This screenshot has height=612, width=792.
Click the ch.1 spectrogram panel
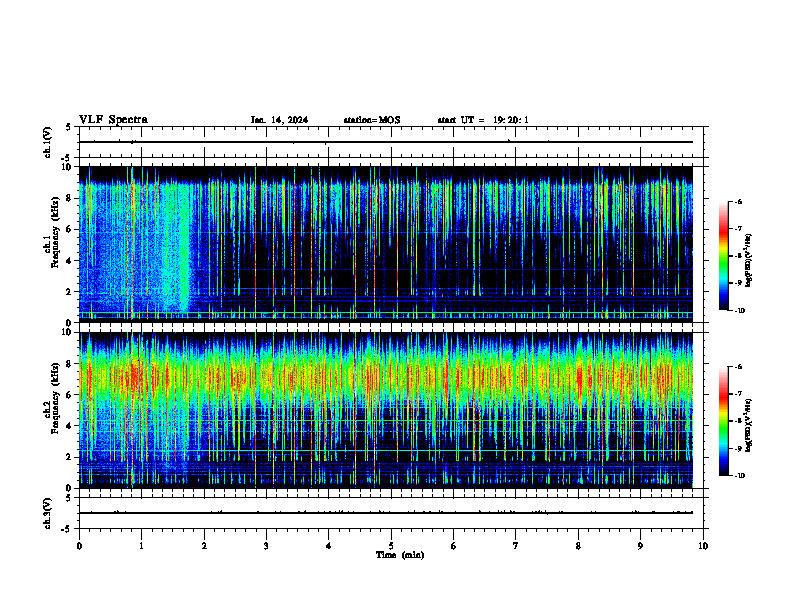[x=391, y=244]
